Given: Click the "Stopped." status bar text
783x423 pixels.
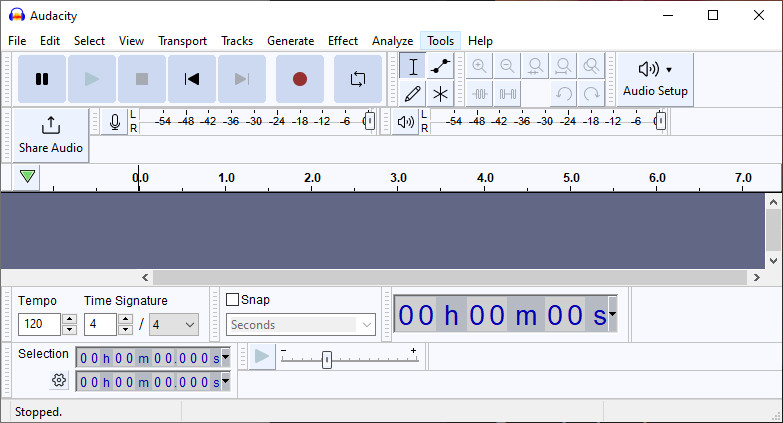Looking at the screenshot, I should [x=38, y=412].
